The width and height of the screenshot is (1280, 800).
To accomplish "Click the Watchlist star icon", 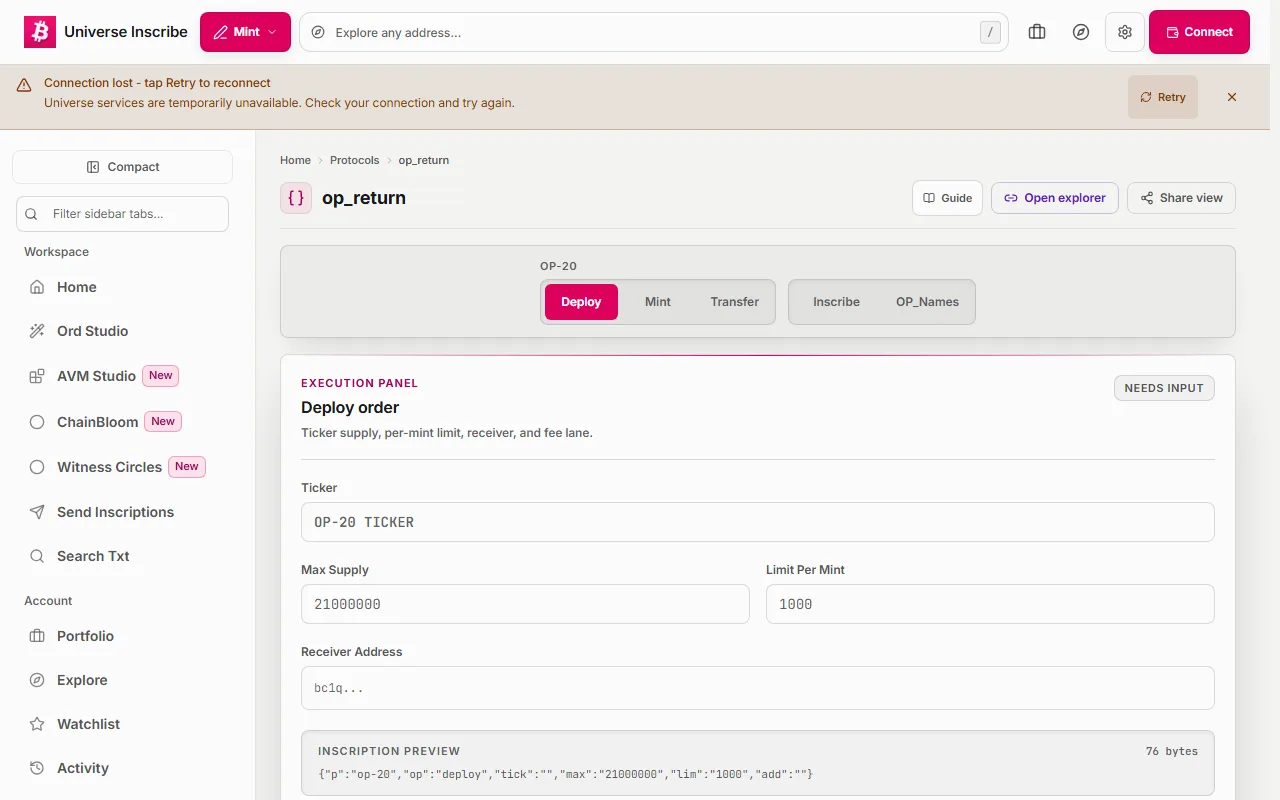I will pos(37,724).
